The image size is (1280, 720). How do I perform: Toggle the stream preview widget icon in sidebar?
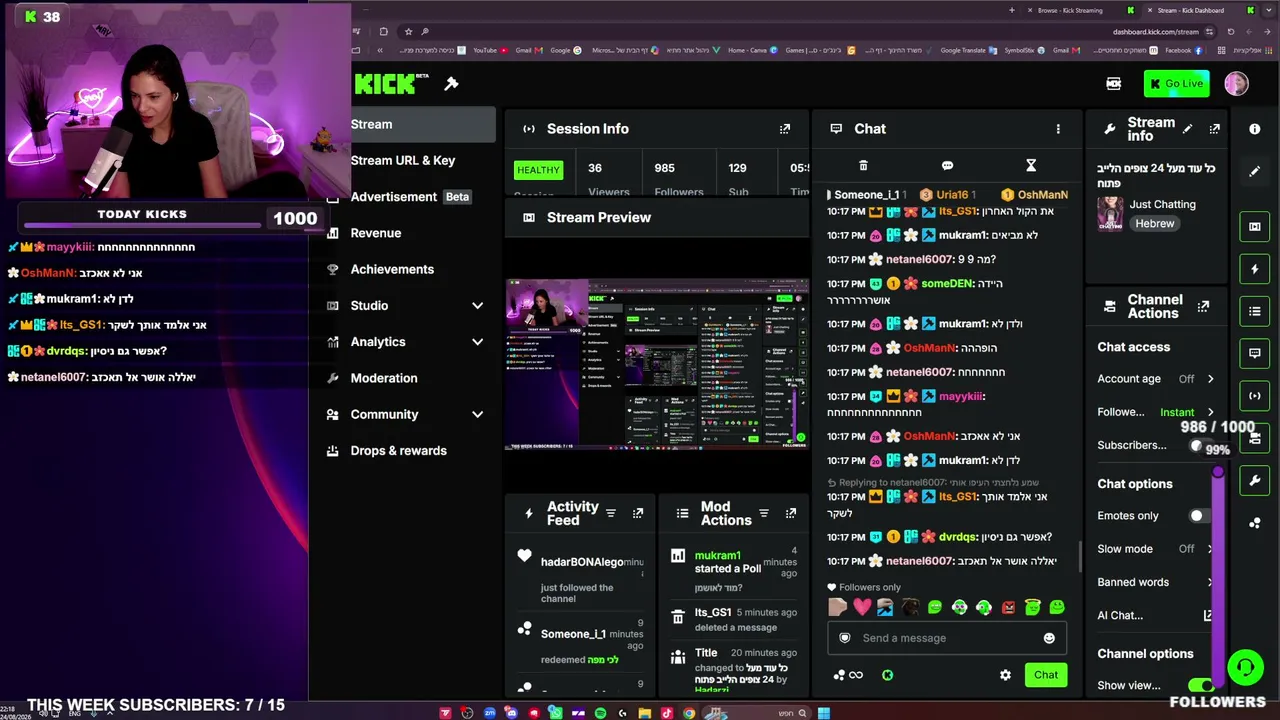pos(1255,227)
